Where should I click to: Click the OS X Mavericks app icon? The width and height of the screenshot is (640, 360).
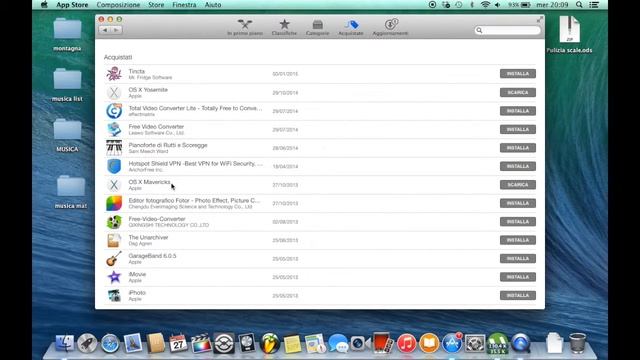click(x=114, y=185)
